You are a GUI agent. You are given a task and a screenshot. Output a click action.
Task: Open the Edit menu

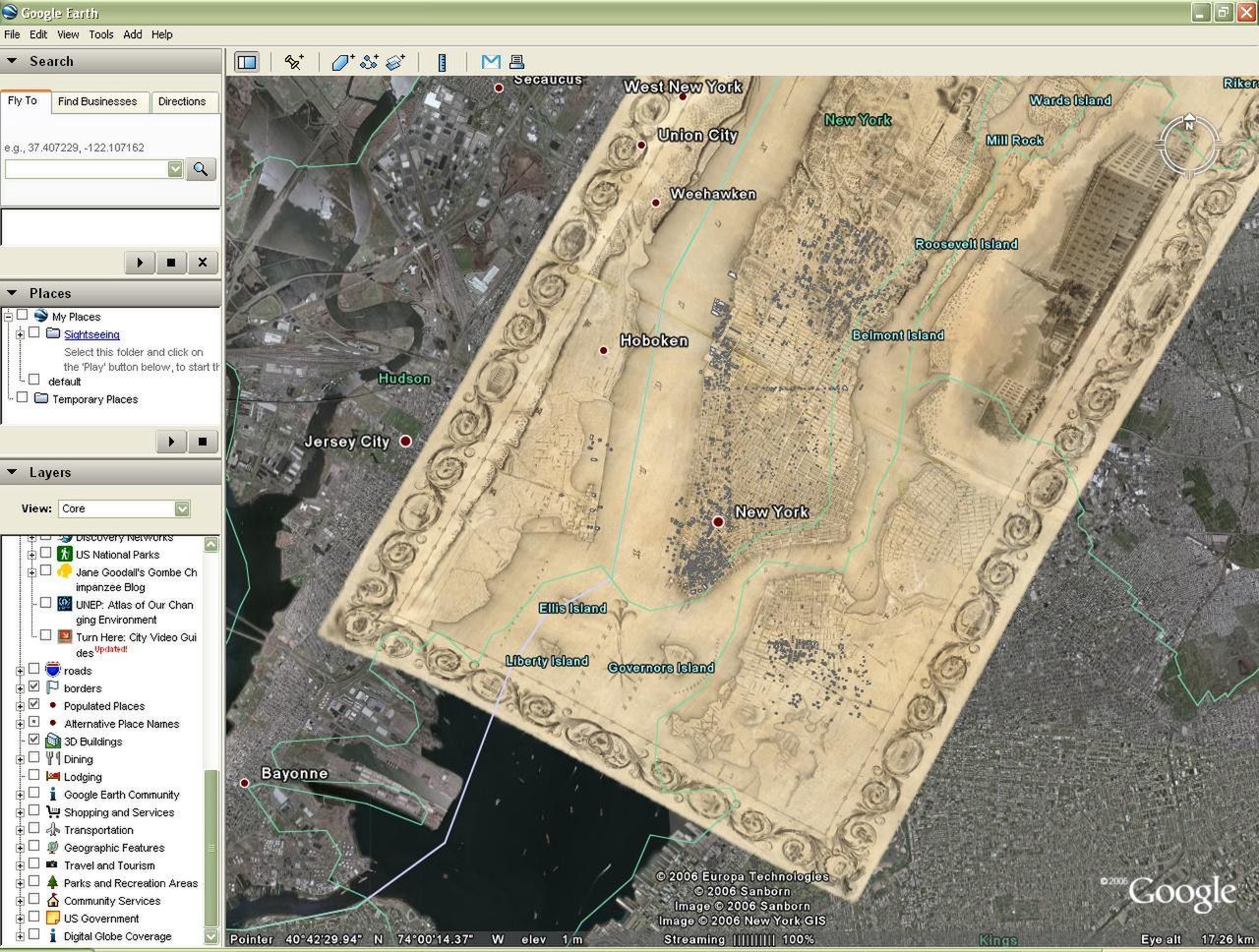pyautogui.click(x=38, y=34)
